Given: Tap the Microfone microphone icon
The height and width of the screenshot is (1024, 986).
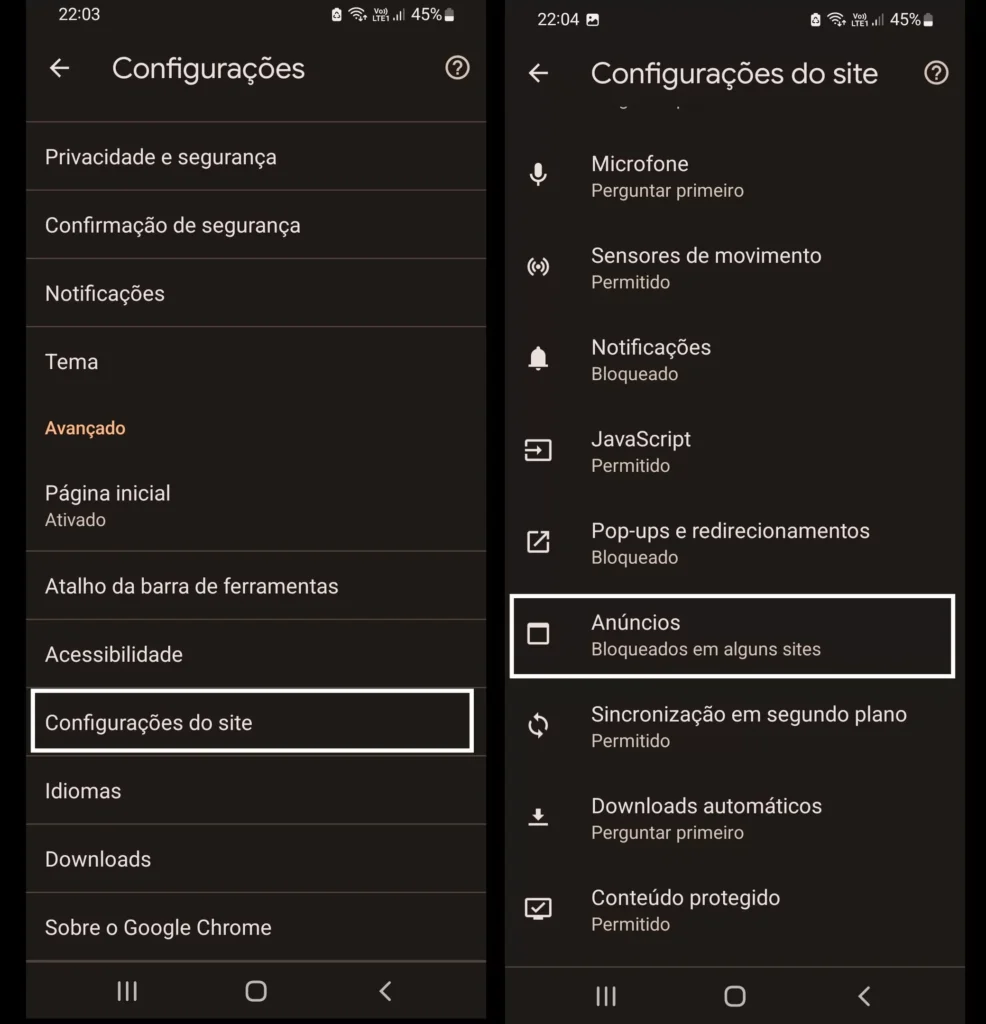Looking at the screenshot, I should (538, 175).
